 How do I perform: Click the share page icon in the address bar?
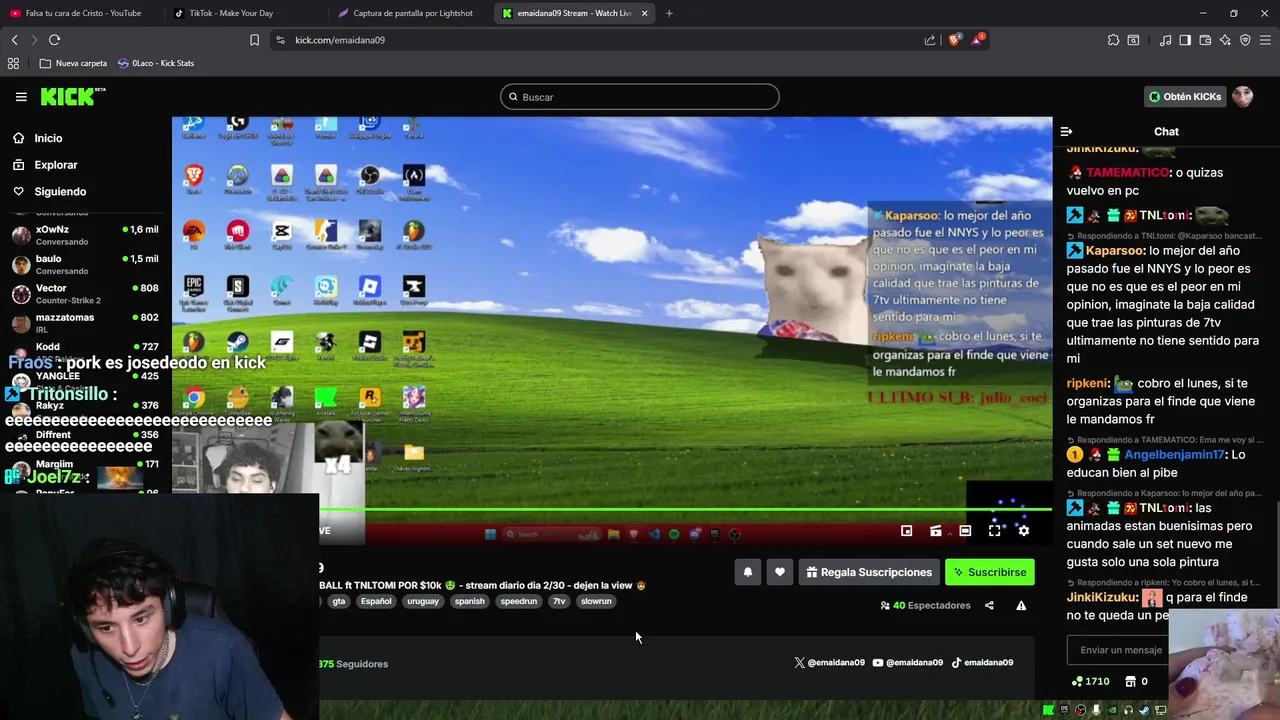click(x=930, y=40)
